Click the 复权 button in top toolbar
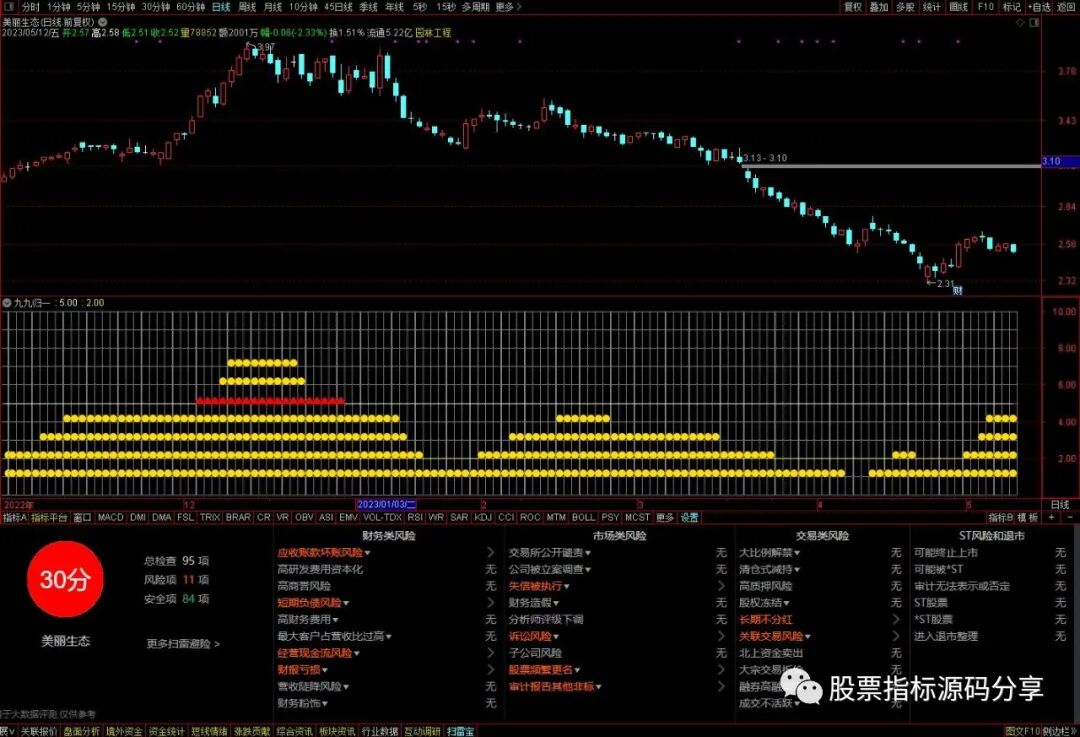 (x=853, y=7)
